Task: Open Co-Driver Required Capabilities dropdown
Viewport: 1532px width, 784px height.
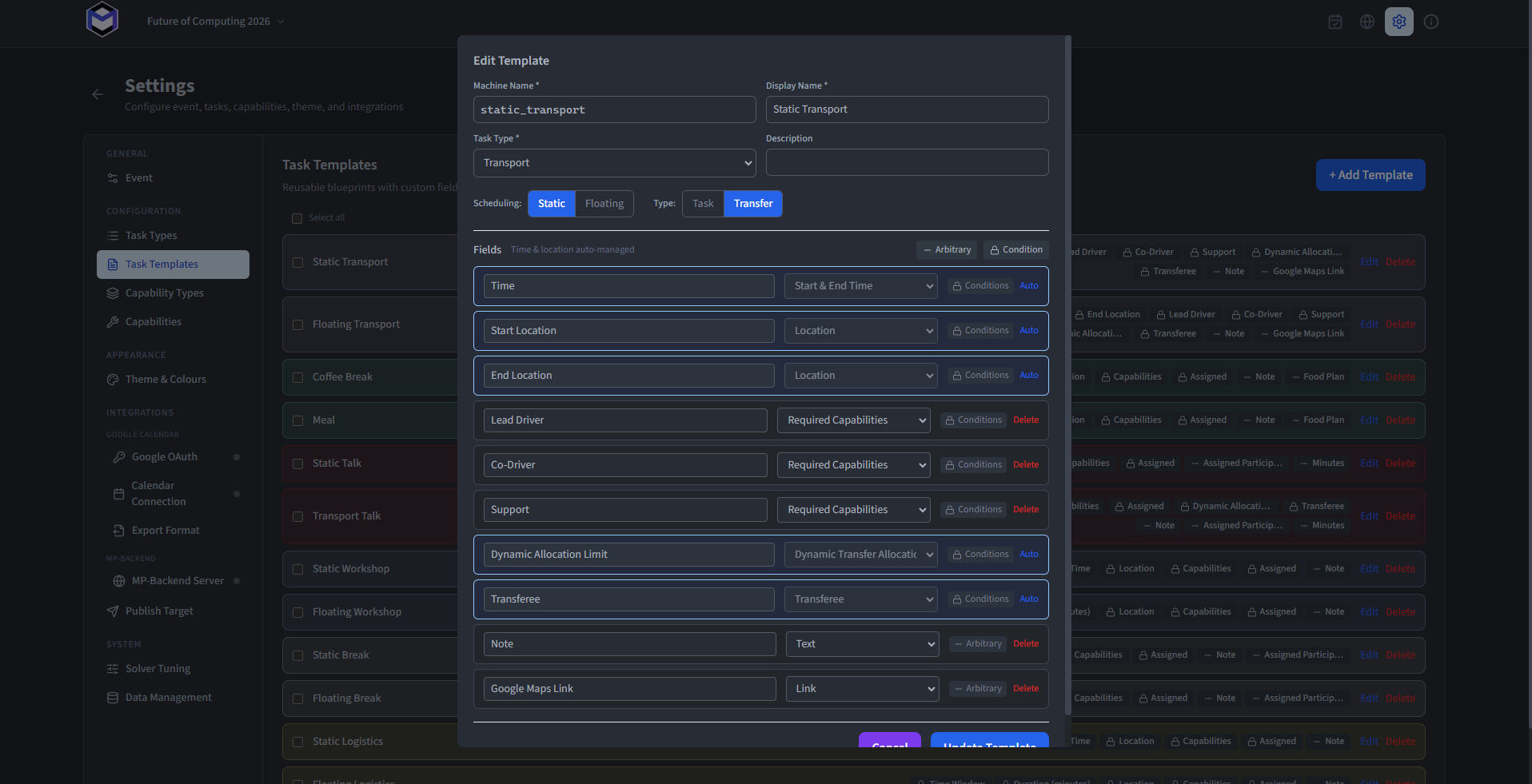Action: coord(854,465)
